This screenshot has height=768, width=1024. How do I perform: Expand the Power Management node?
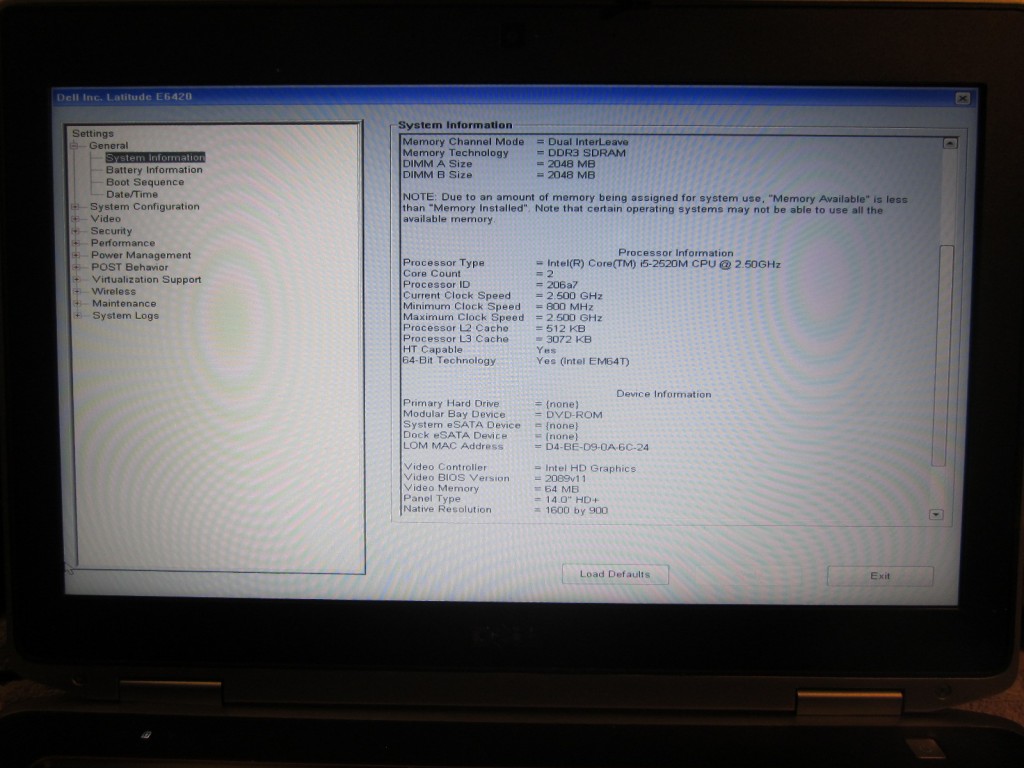(76, 255)
